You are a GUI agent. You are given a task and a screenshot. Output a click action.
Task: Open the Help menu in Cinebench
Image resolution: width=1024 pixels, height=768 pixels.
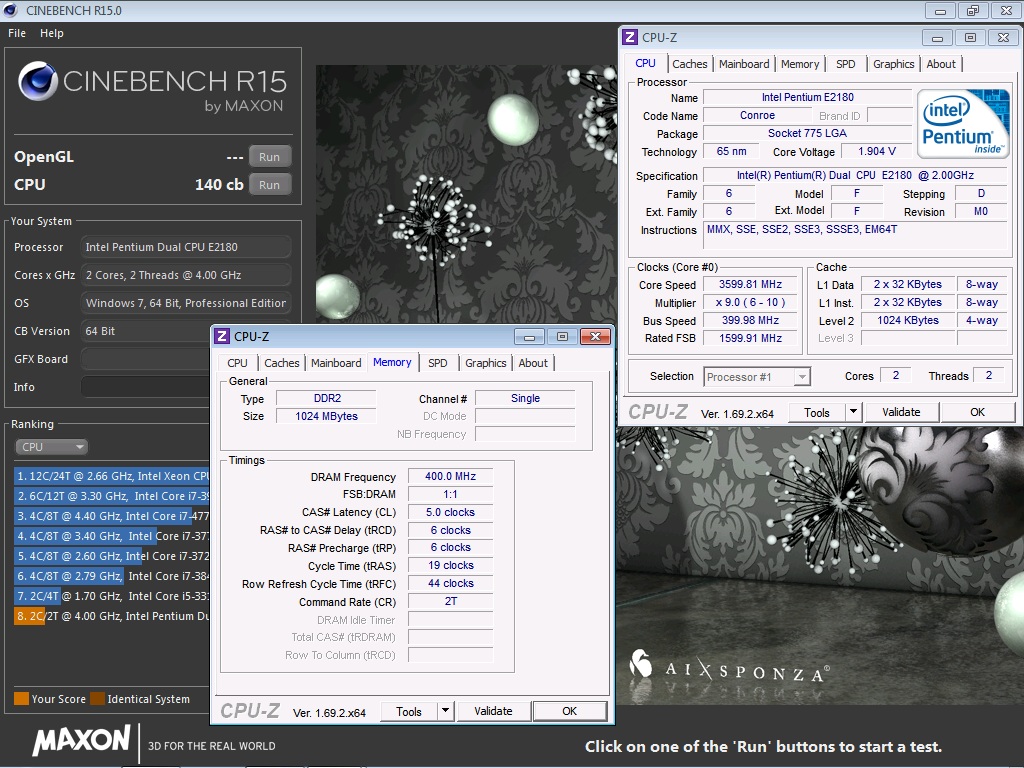(x=52, y=33)
